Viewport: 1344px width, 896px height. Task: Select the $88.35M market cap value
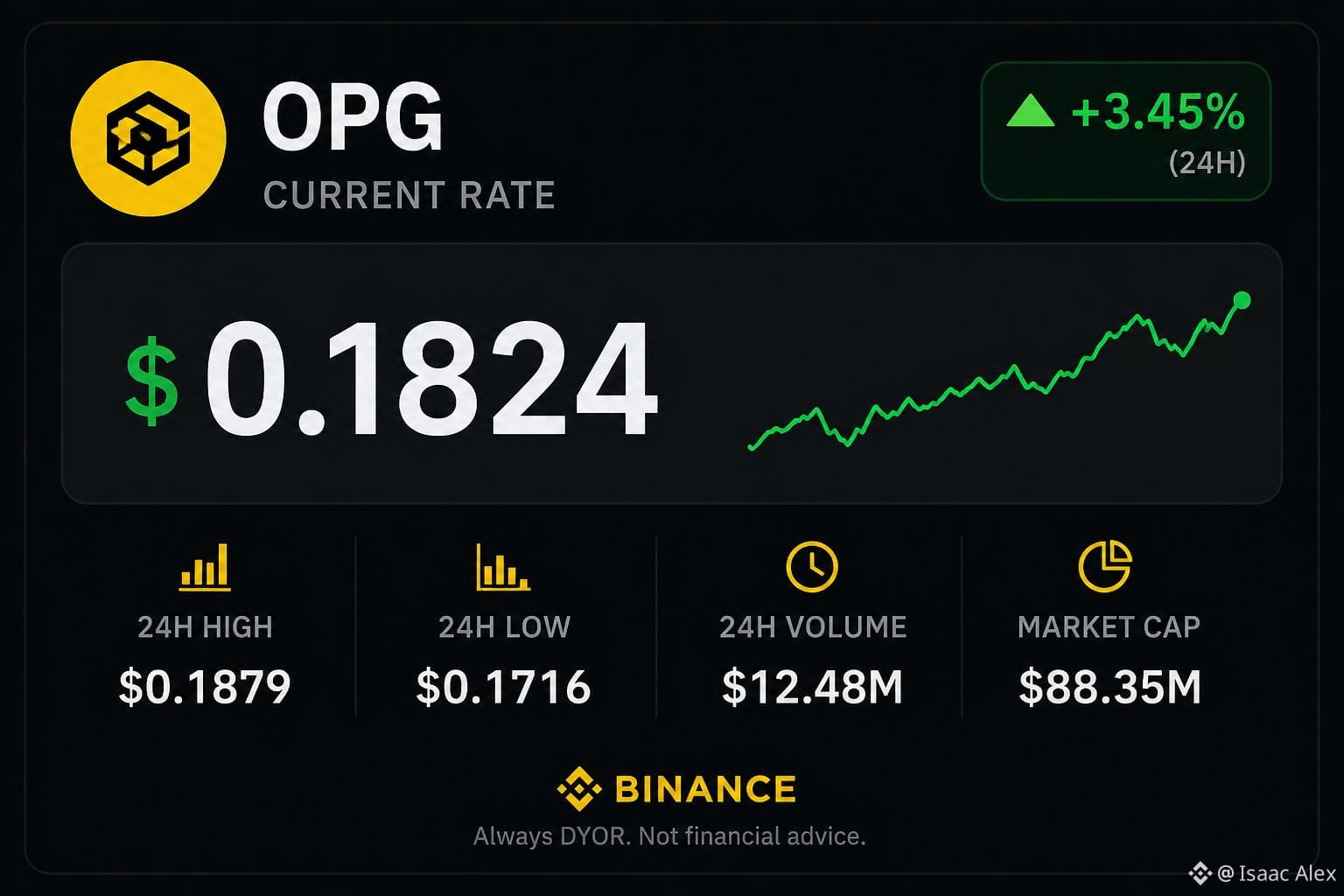1109,687
